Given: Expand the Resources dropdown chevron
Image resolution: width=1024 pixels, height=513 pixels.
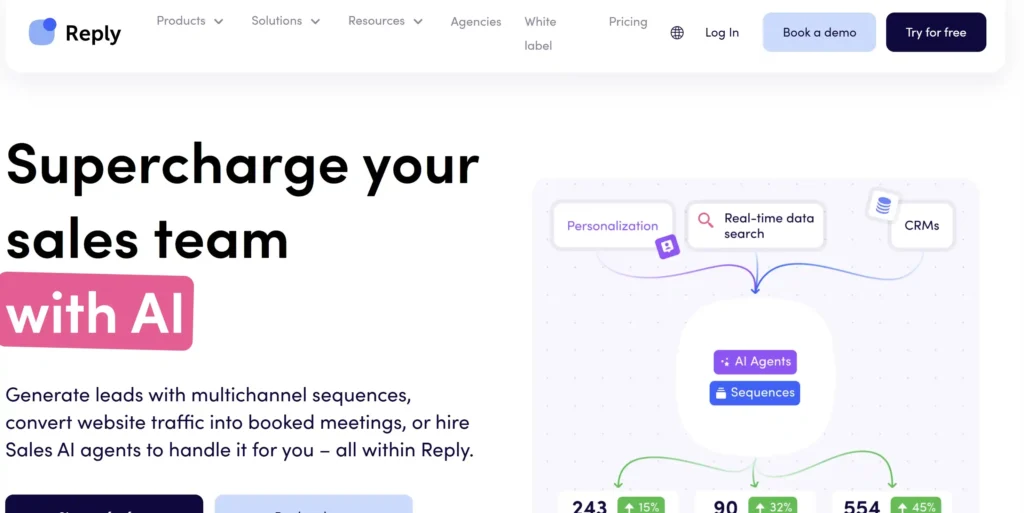Looking at the screenshot, I should 418,22.
